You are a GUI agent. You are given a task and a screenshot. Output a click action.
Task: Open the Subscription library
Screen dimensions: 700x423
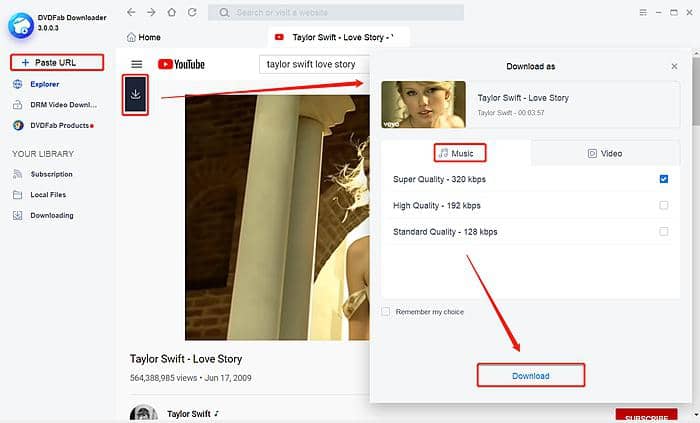tap(43, 174)
